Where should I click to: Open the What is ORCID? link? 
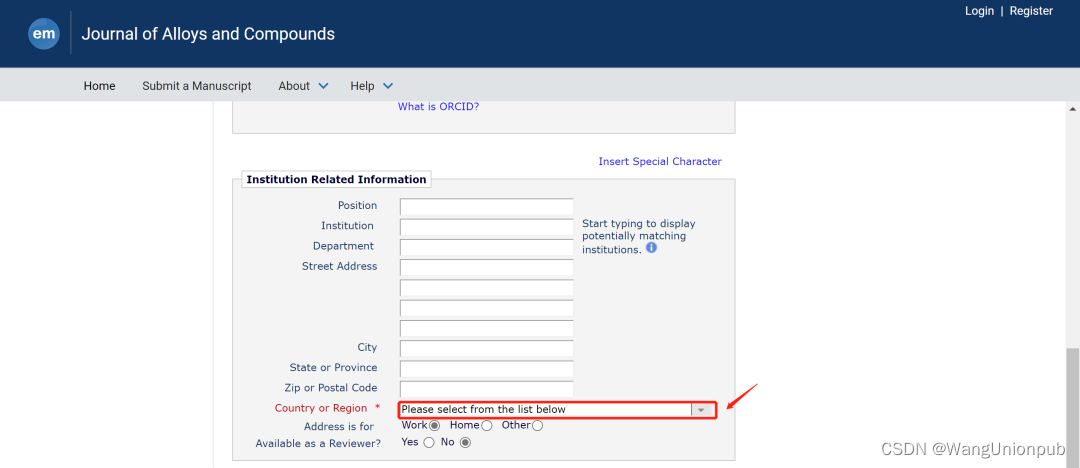pyautogui.click(x=438, y=107)
